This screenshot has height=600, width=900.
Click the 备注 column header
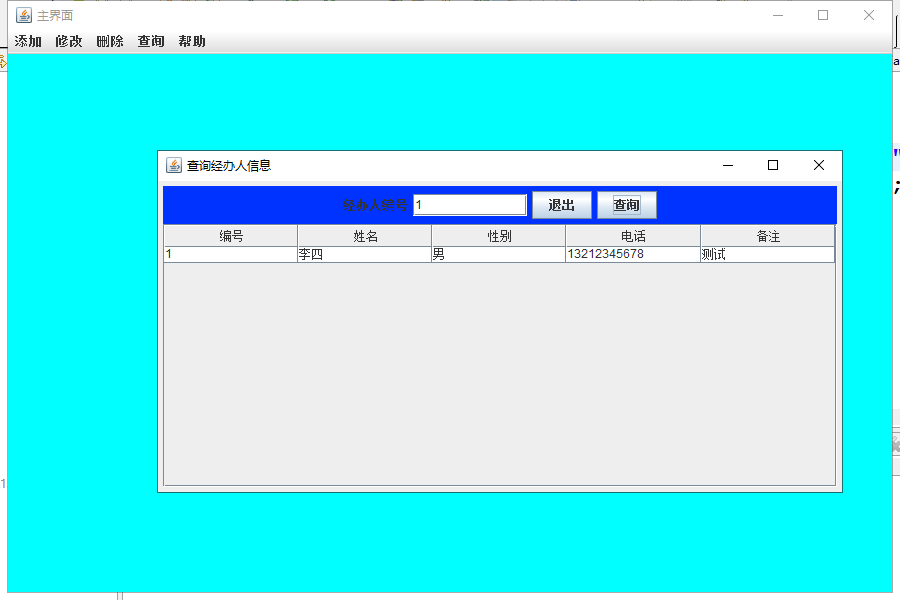767,236
